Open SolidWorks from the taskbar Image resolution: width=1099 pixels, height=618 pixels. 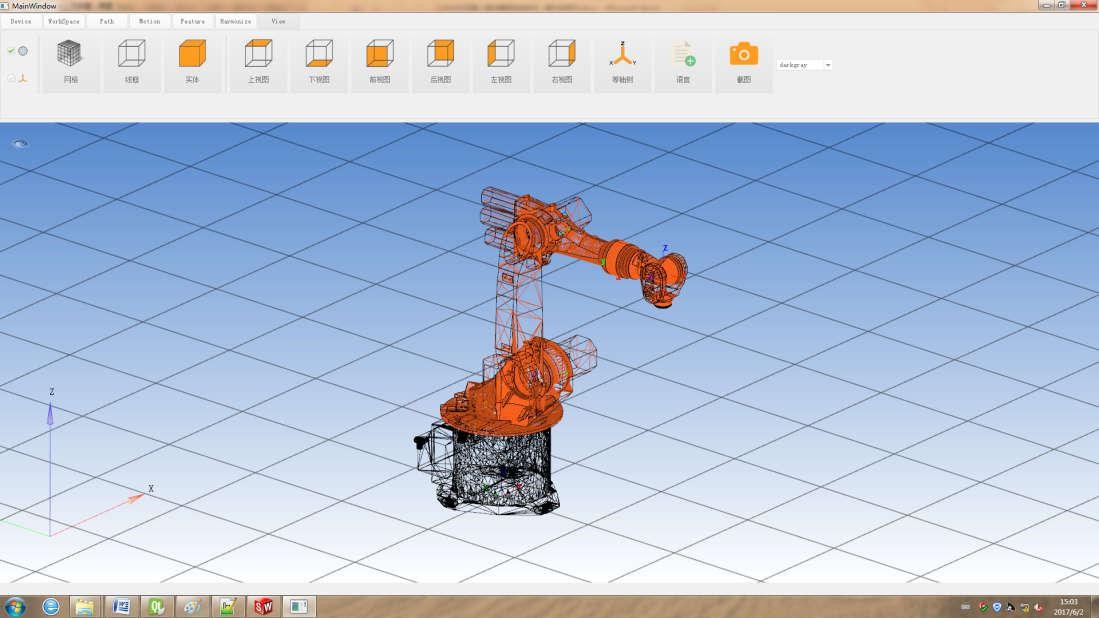pyautogui.click(x=264, y=606)
